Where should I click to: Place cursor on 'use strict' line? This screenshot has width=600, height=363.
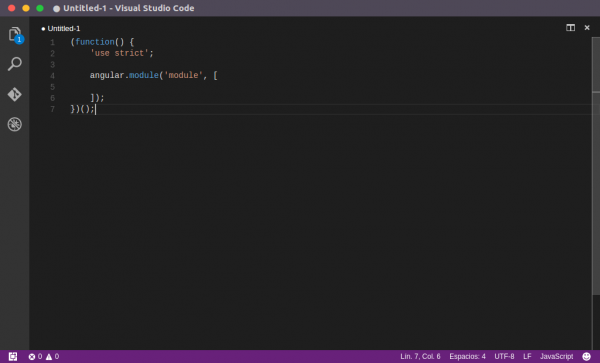click(122, 53)
